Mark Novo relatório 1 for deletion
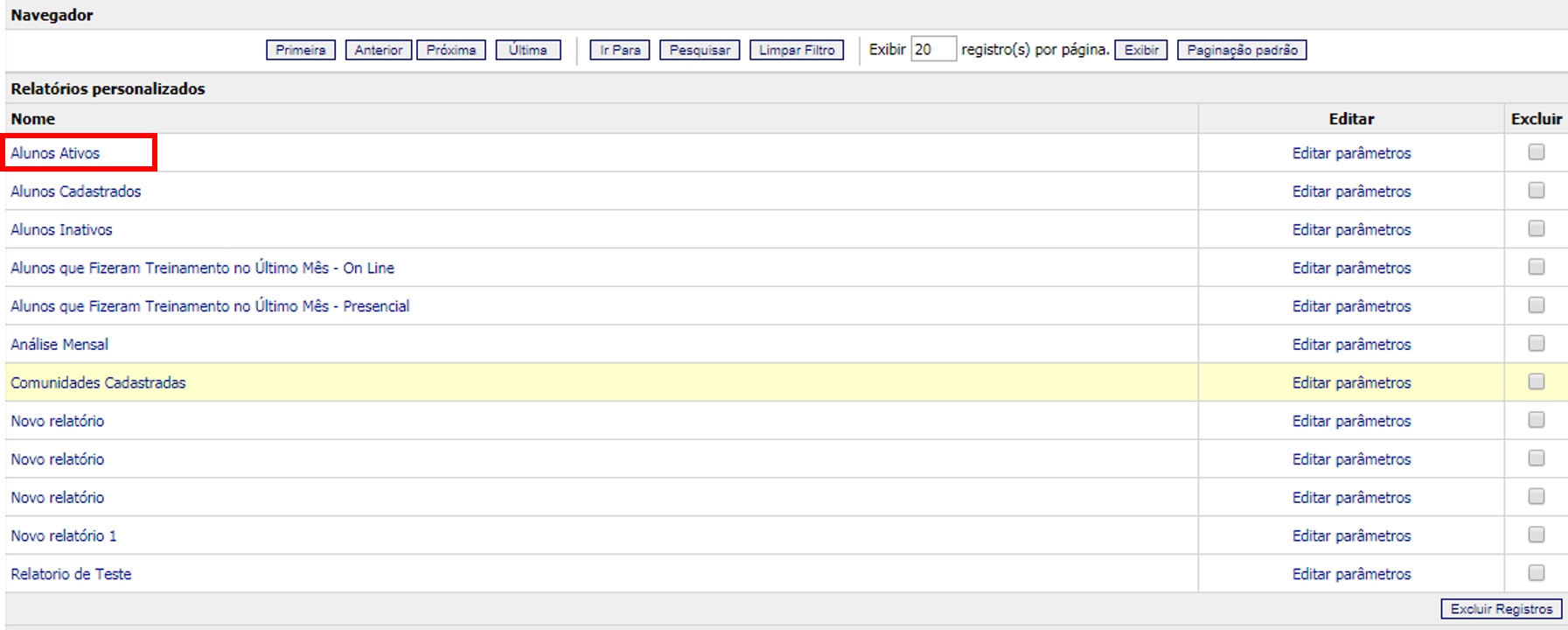 (x=1536, y=535)
